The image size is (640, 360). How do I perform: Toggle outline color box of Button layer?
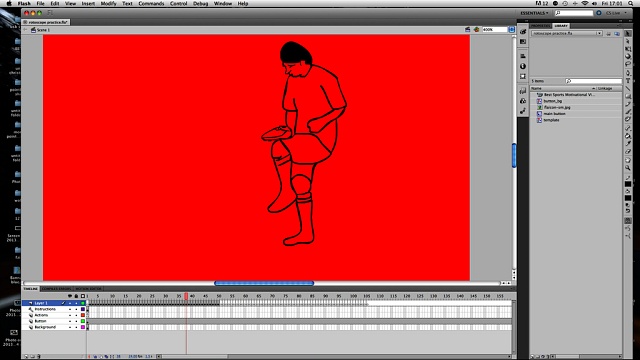[83, 321]
